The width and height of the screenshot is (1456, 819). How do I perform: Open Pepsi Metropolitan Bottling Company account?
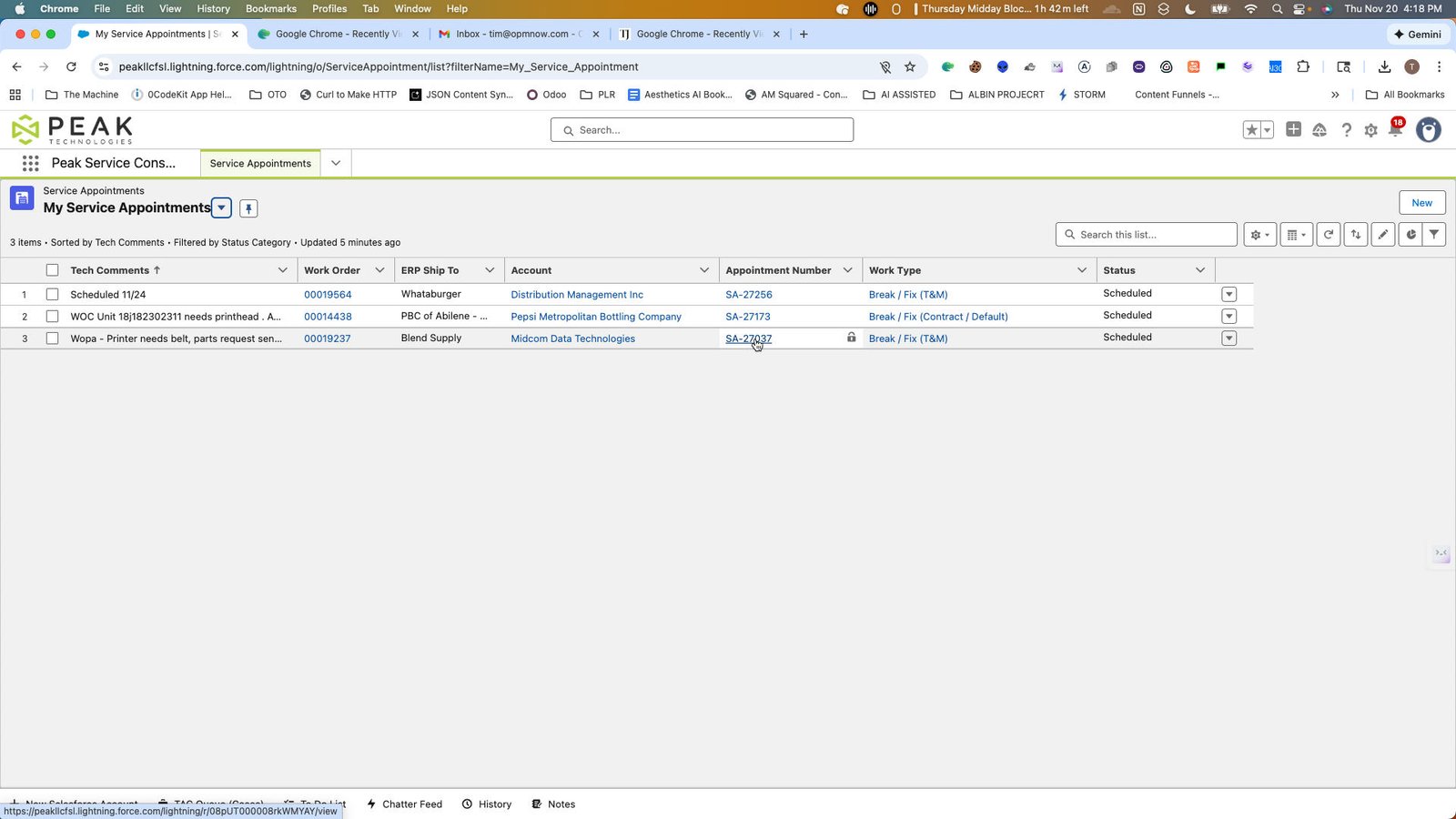pos(596,317)
